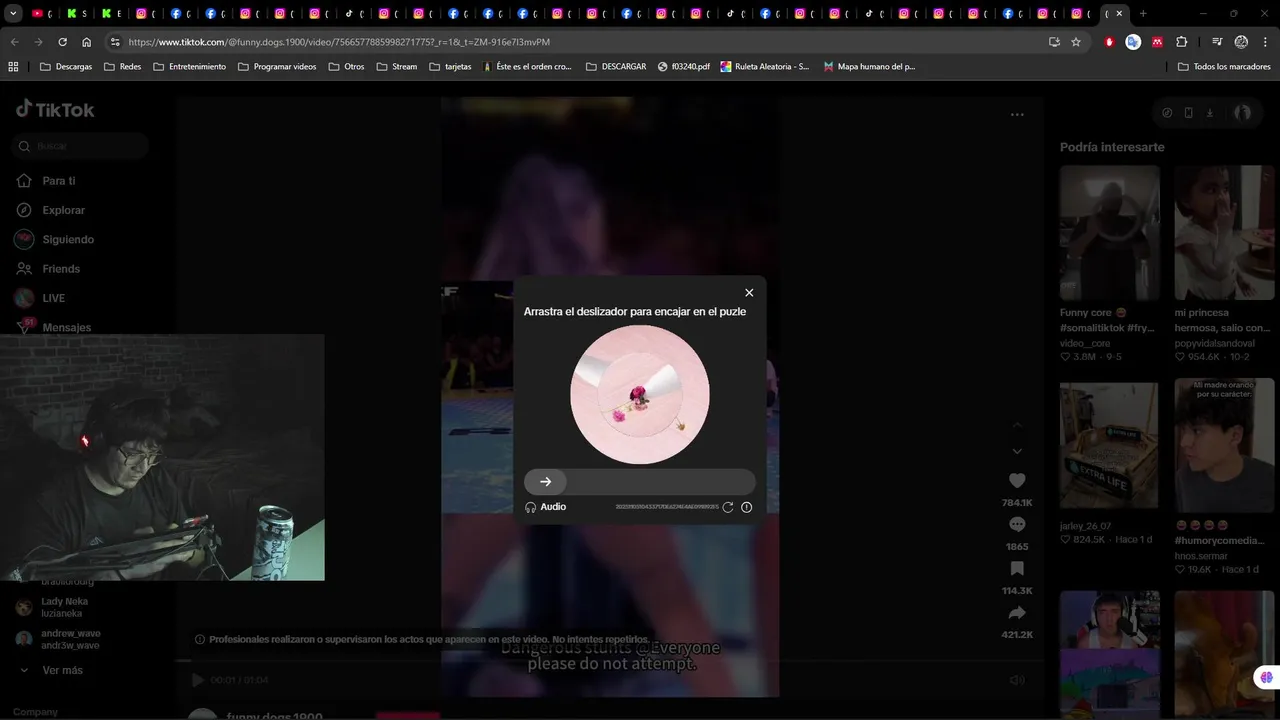Image resolution: width=1280 pixels, height=720 pixels.
Task: Refresh the captcha puzzle image
Action: 728,507
